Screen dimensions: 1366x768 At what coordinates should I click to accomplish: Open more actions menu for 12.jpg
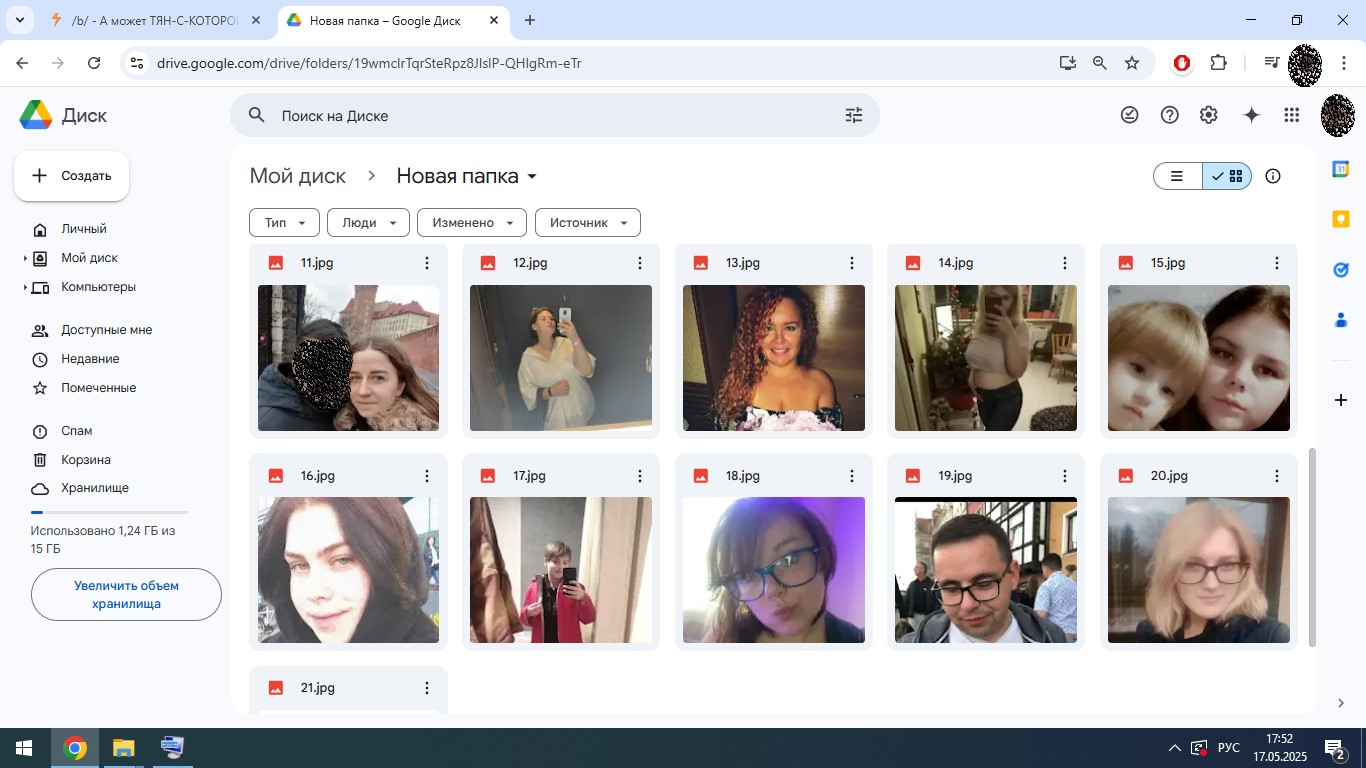(640, 263)
